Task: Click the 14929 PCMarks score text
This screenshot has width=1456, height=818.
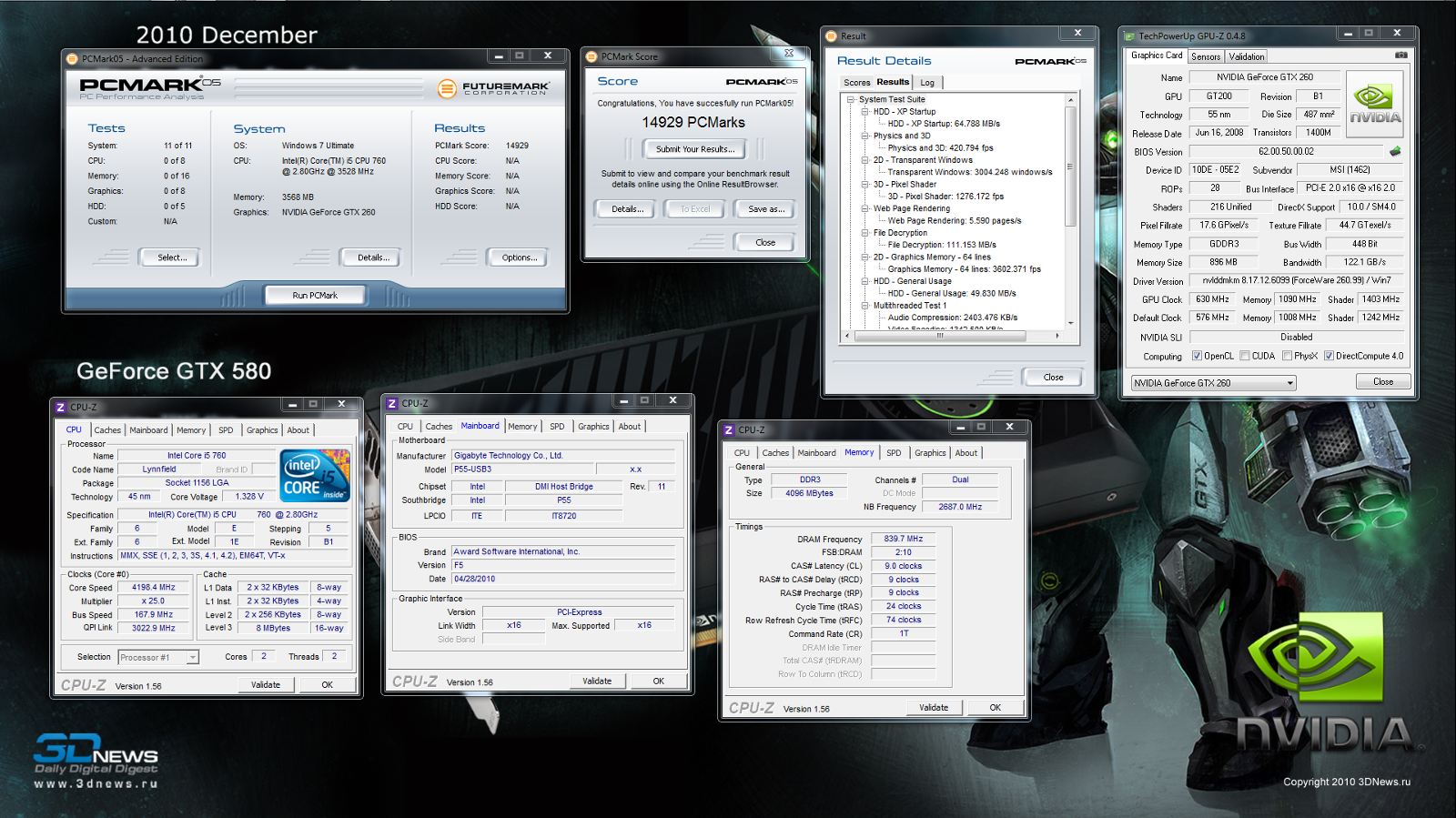Action: [x=693, y=122]
